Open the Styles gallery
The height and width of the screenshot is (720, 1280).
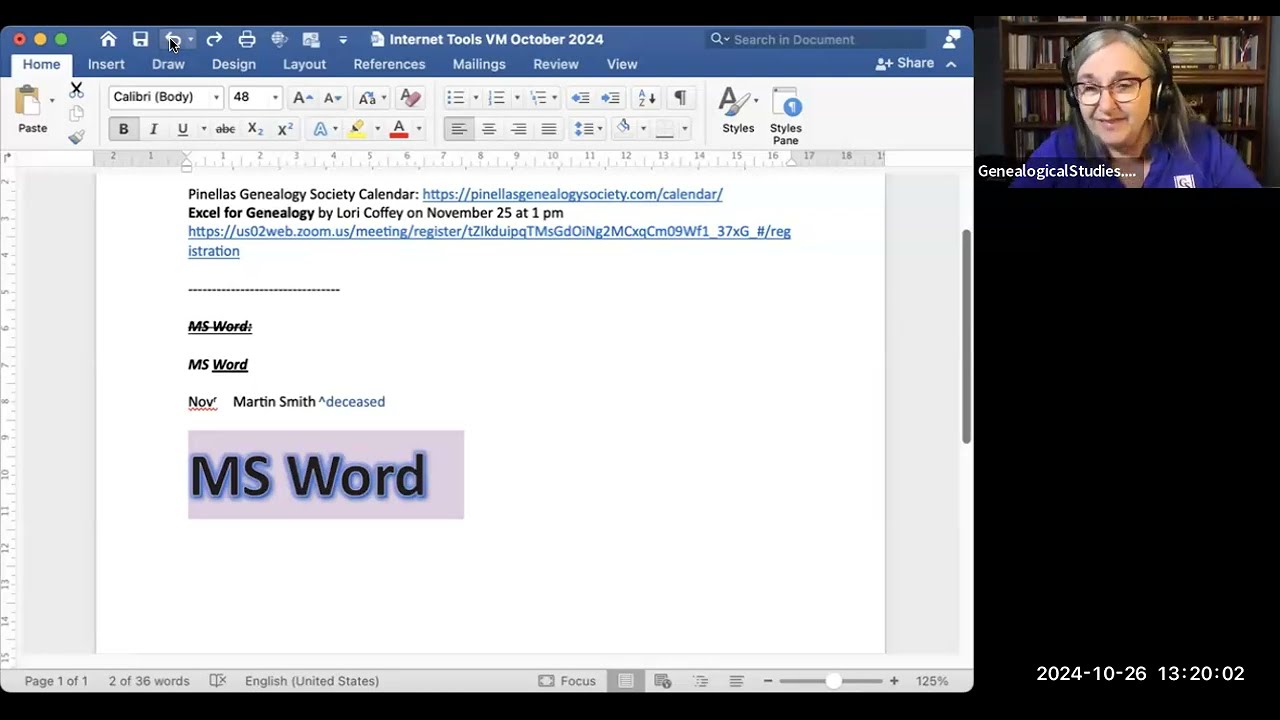[x=738, y=110]
